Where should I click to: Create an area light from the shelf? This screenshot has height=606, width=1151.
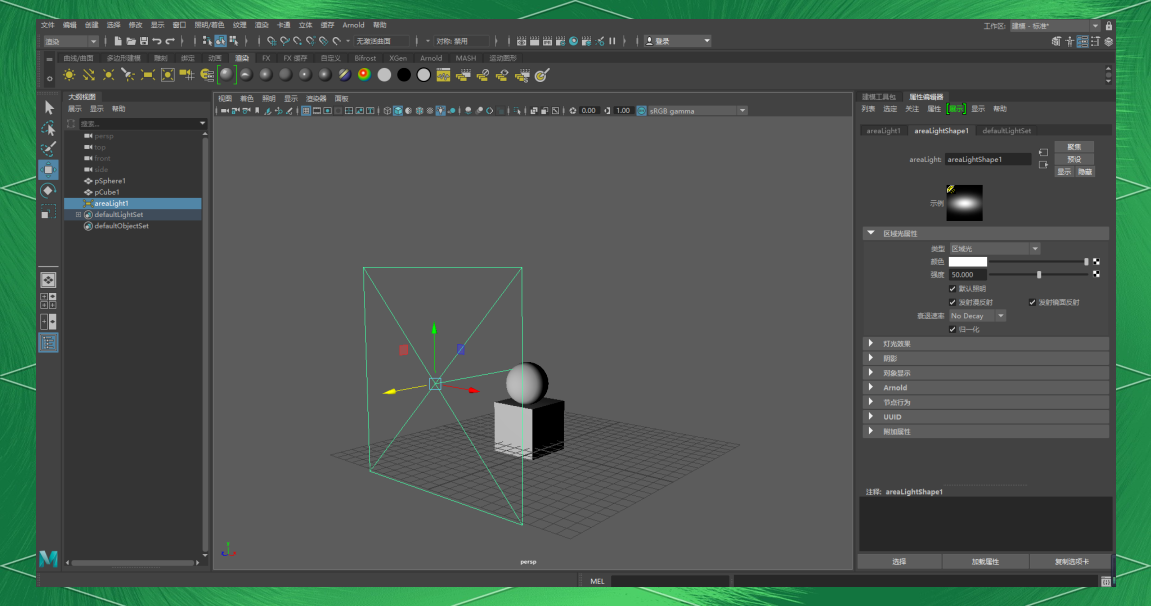148,75
